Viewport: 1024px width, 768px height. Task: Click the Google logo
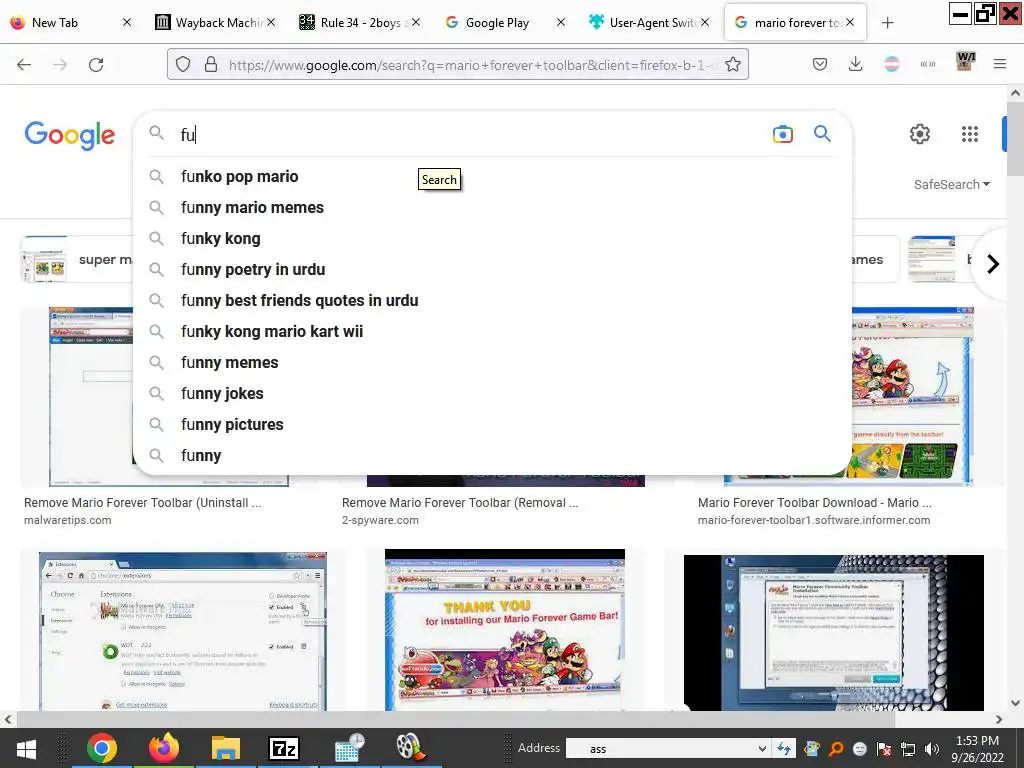tap(70, 135)
